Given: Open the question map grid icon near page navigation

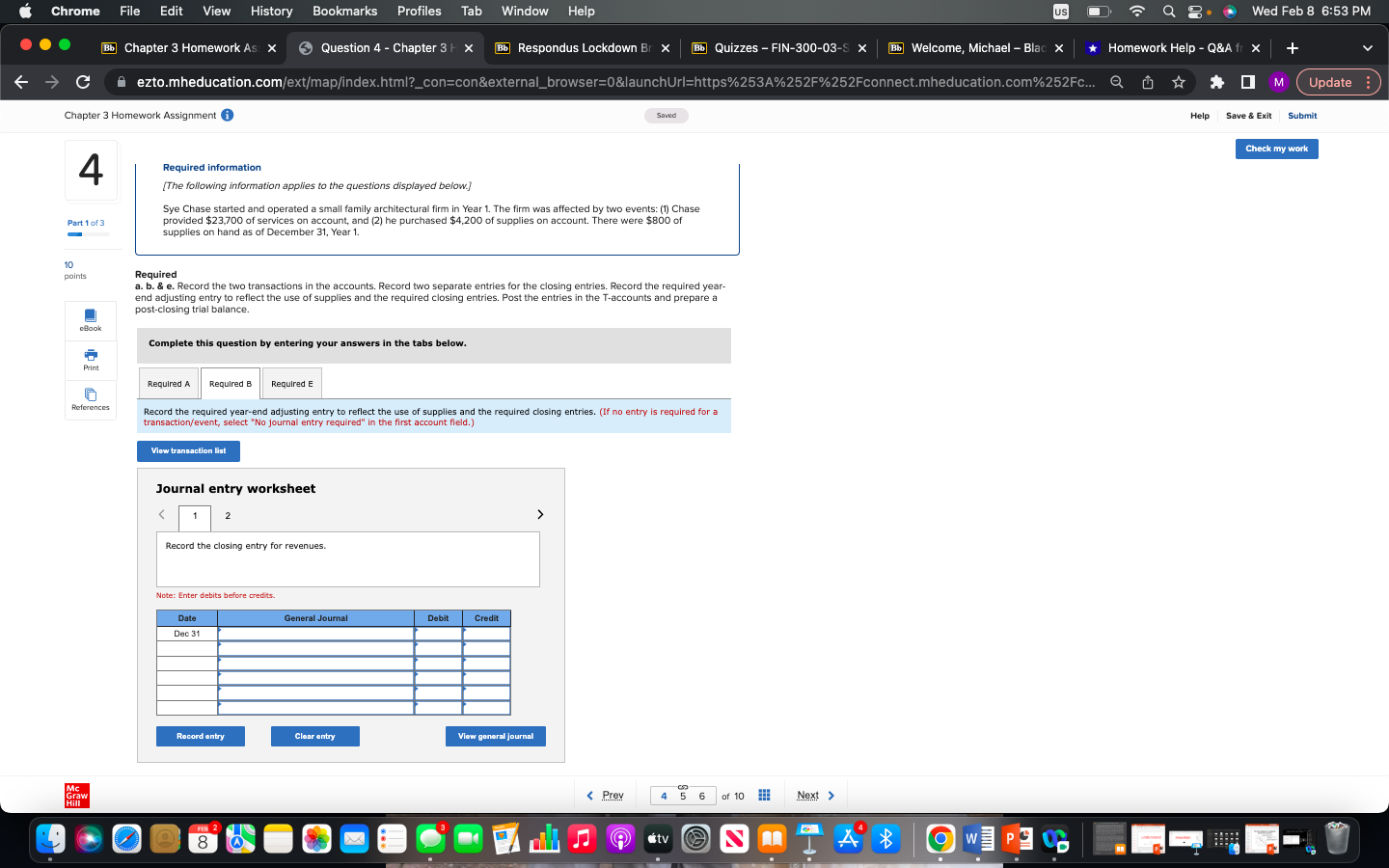Looking at the screenshot, I should coord(764,795).
